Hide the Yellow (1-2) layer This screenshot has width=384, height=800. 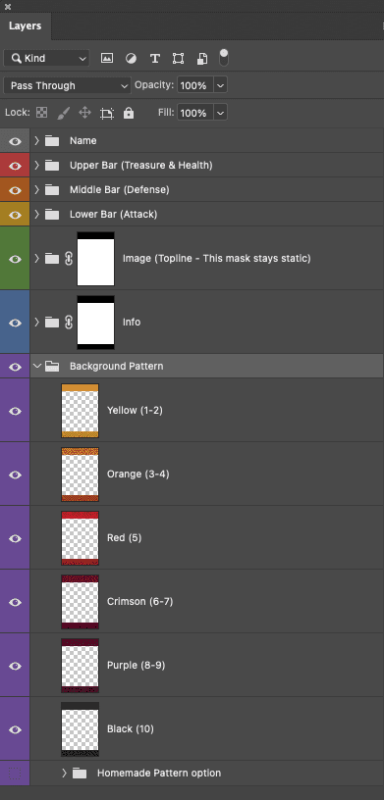[15, 411]
